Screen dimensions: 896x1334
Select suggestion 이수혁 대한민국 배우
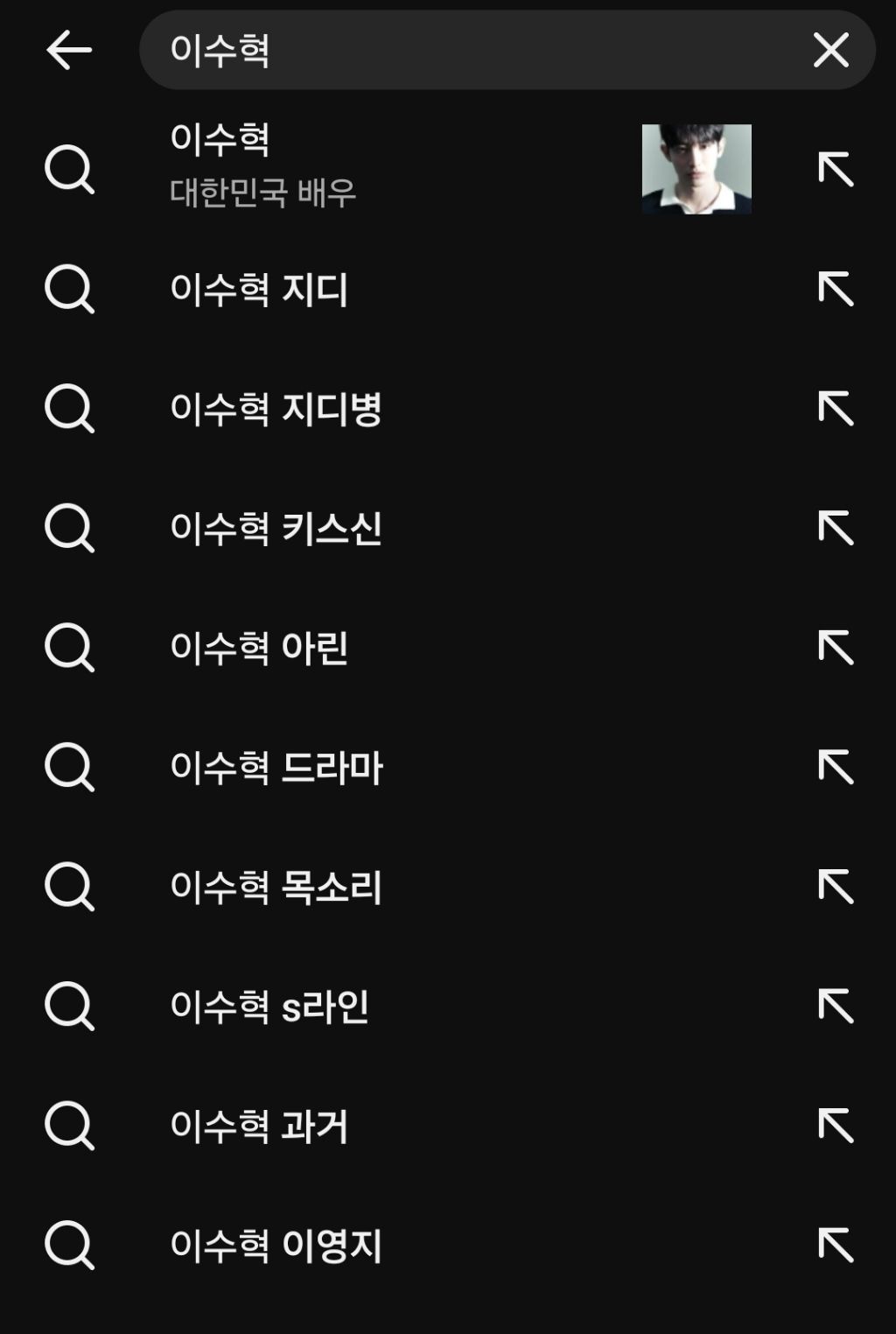[262, 165]
